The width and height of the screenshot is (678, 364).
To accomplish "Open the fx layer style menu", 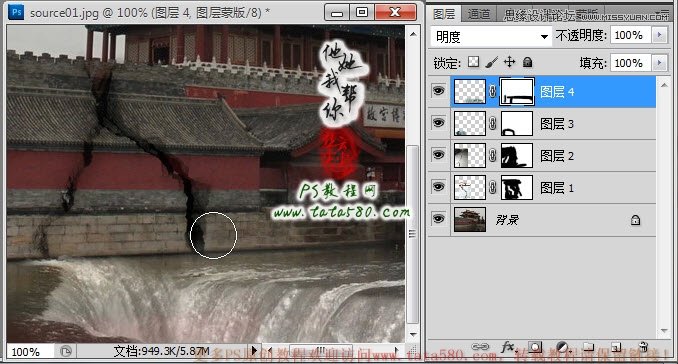I will (x=508, y=347).
